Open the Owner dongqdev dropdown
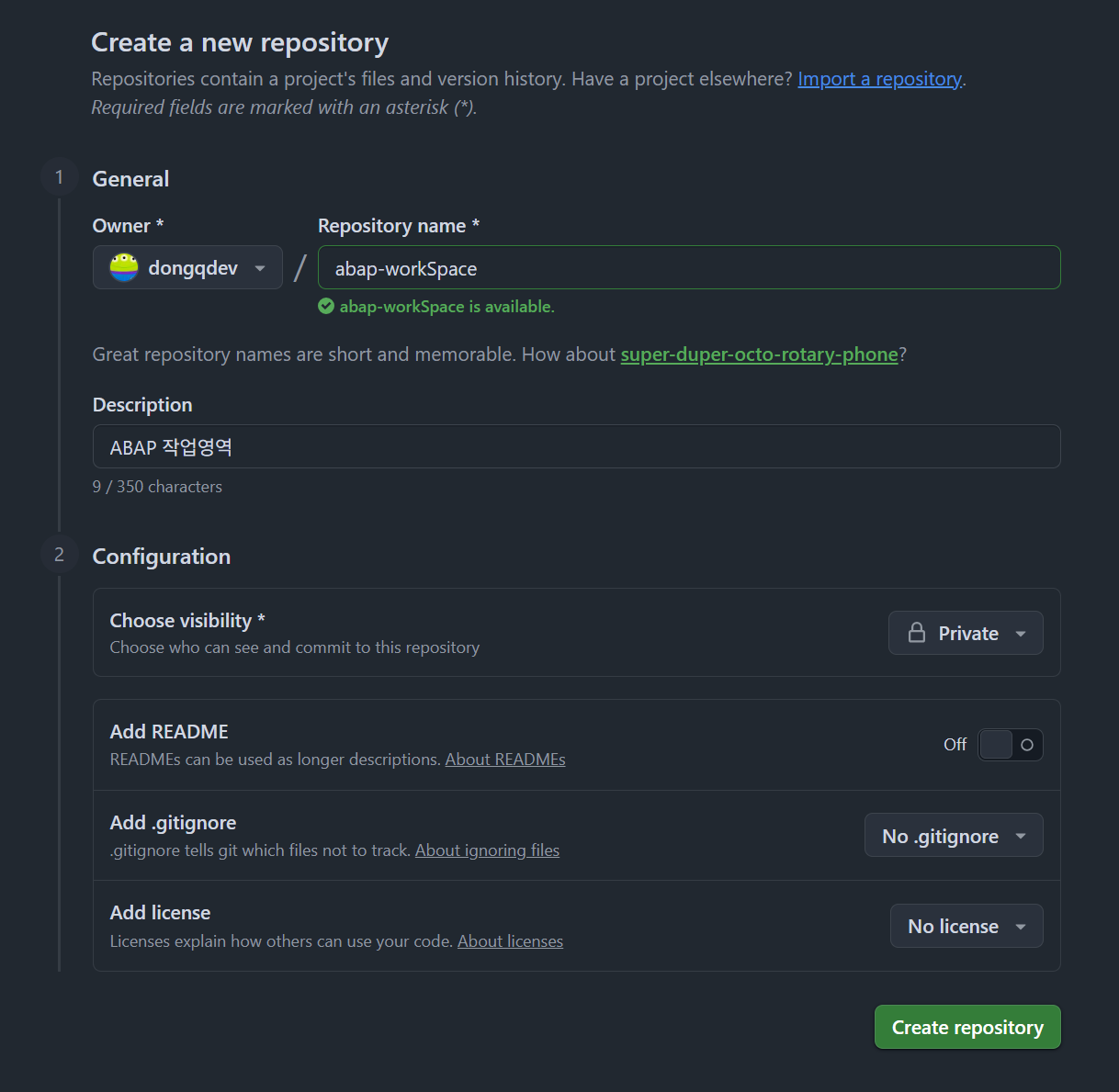The height and width of the screenshot is (1092, 1119). (x=187, y=267)
